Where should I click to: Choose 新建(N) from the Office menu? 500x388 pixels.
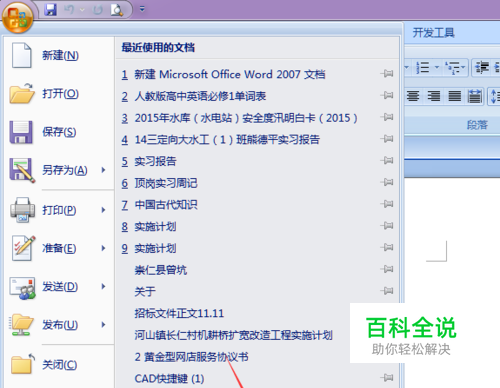pyautogui.click(x=59, y=55)
